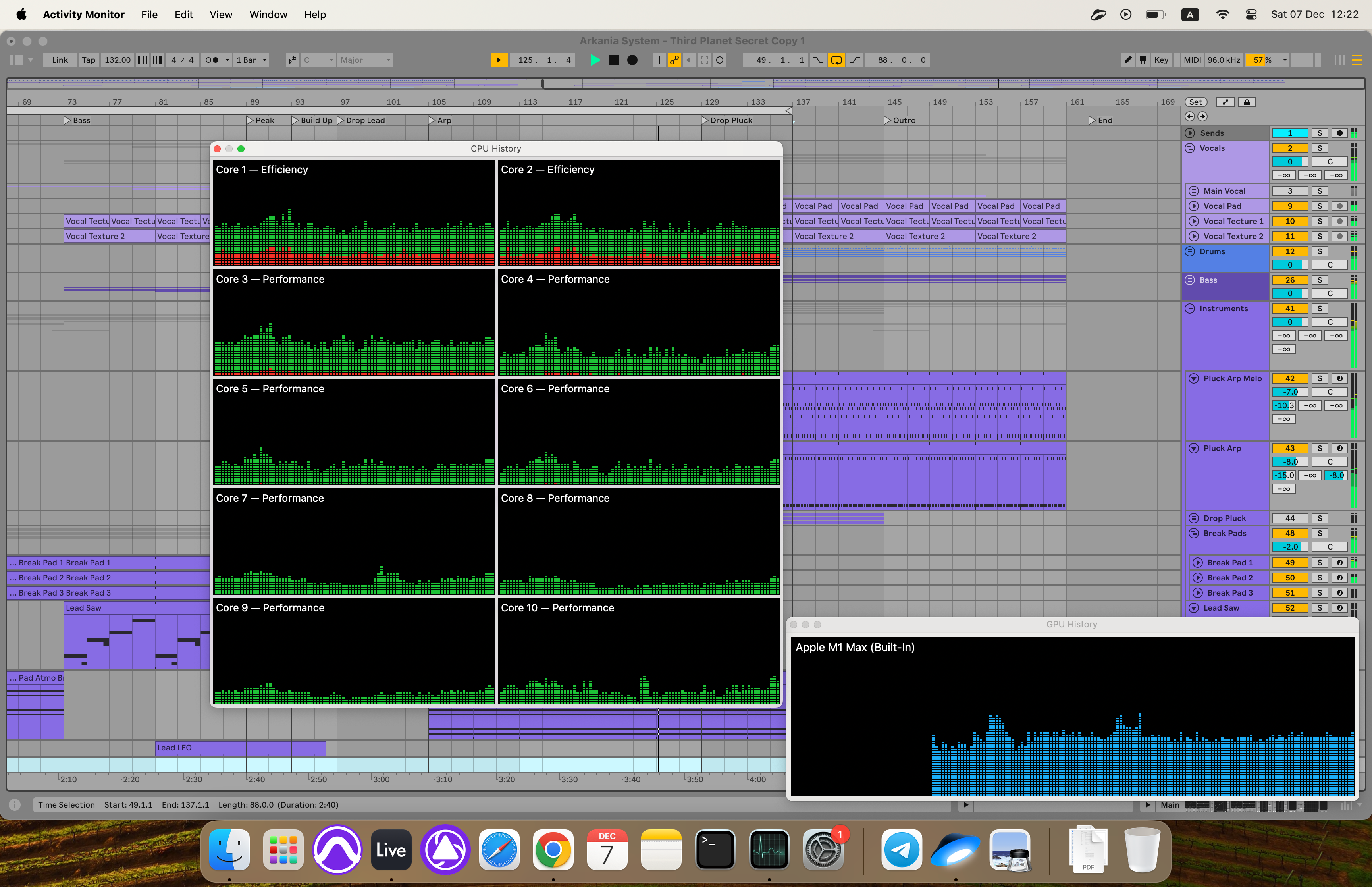The image size is (1372, 887).
Task: Open the 1 Bar quantization dropdown
Action: [x=252, y=60]
